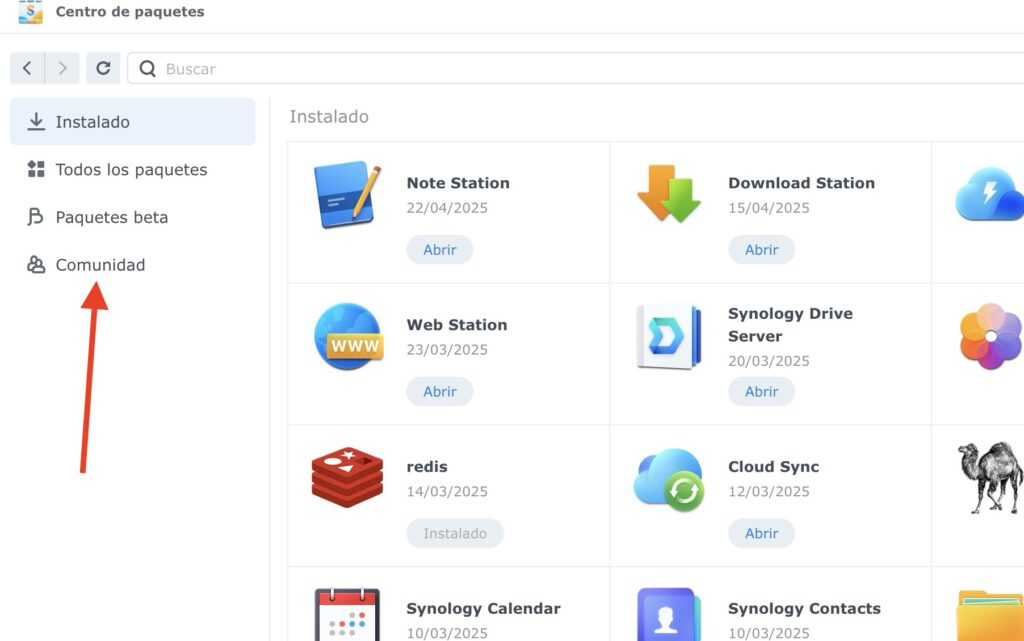Image resolution: width=1024 pixels, height=641 pixels.
Task: Click the date 20/03/2025 under Synology Drive
Action: (769, 361)
